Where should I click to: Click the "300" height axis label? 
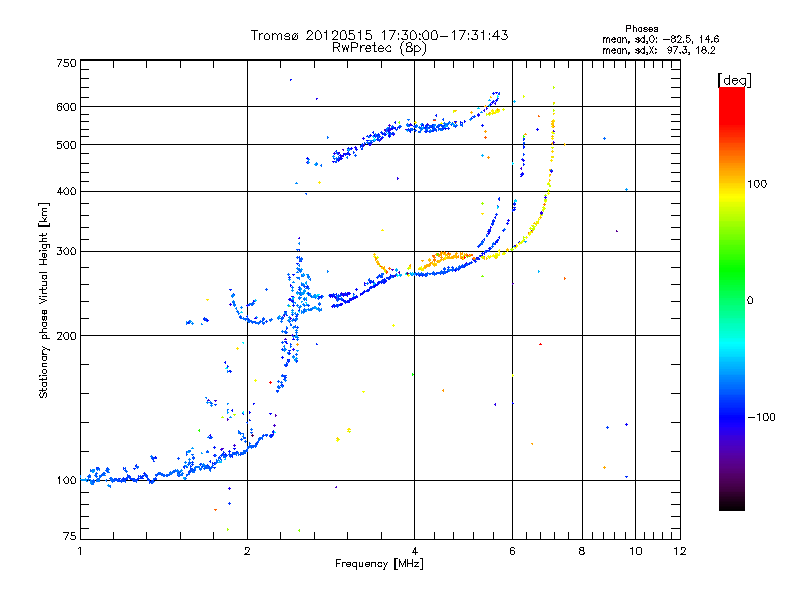66,251
